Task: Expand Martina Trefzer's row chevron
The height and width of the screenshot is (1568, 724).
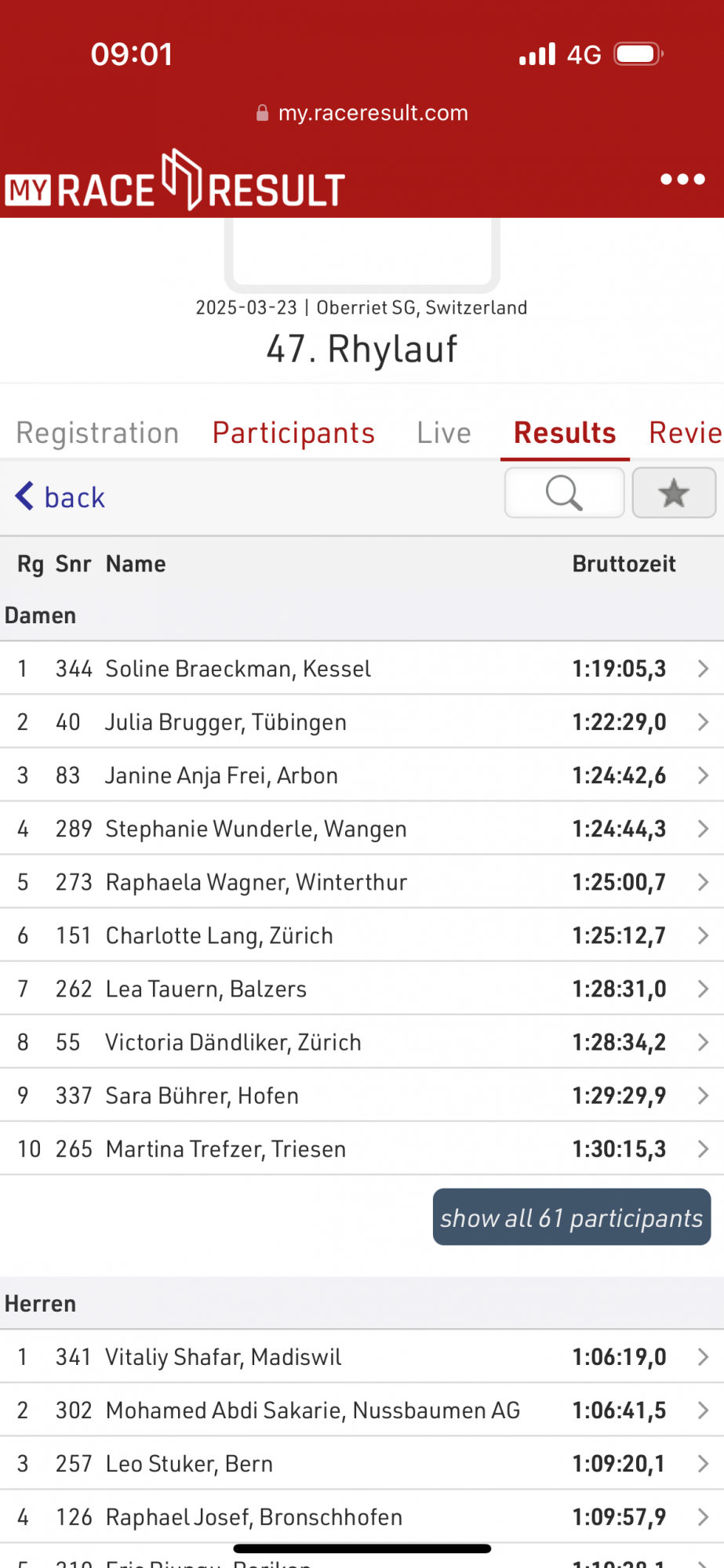Action: [x=702, y=1149]
